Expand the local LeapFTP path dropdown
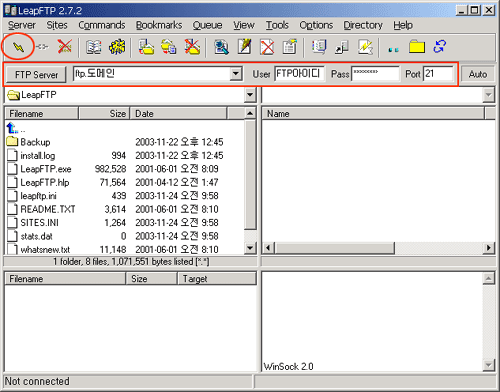Screen dimensions: 500x392 (250, 95)
